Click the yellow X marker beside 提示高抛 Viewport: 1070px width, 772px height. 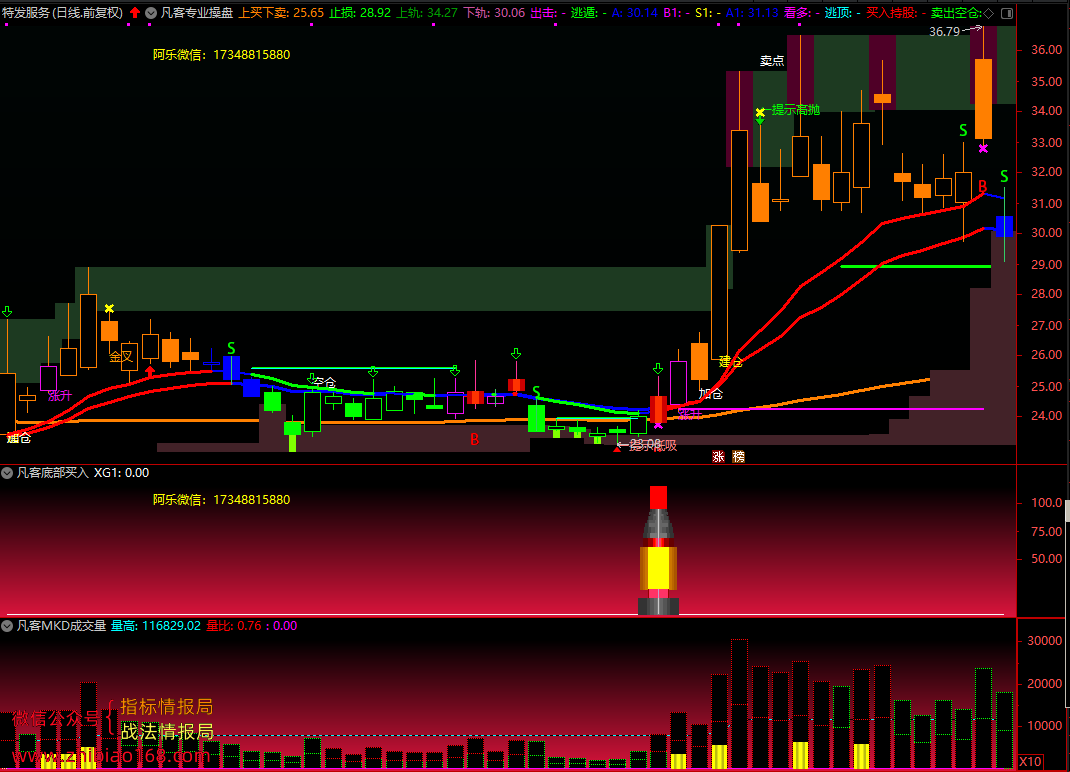pos(760,112)
